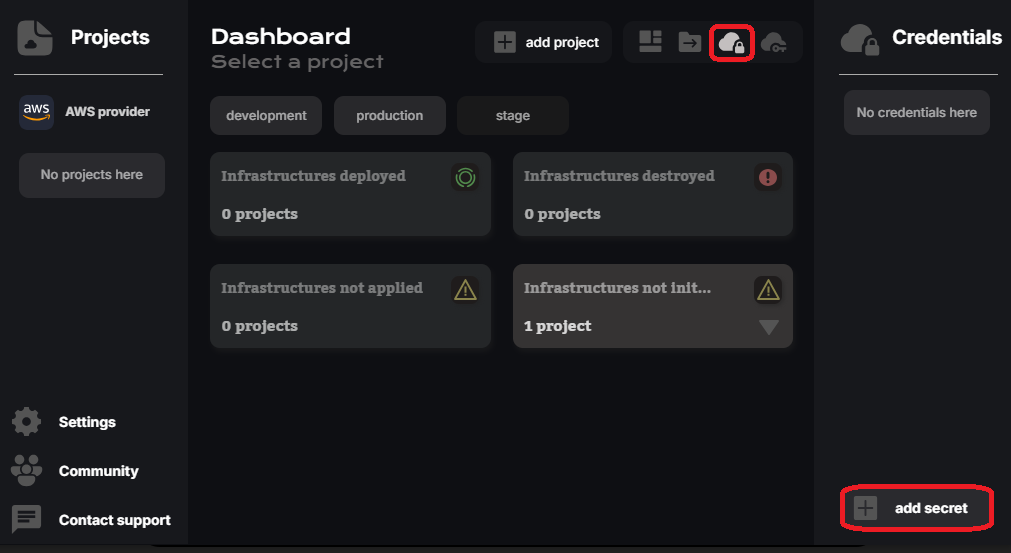Click the not applied warning triangle icon

click(465, 290)
